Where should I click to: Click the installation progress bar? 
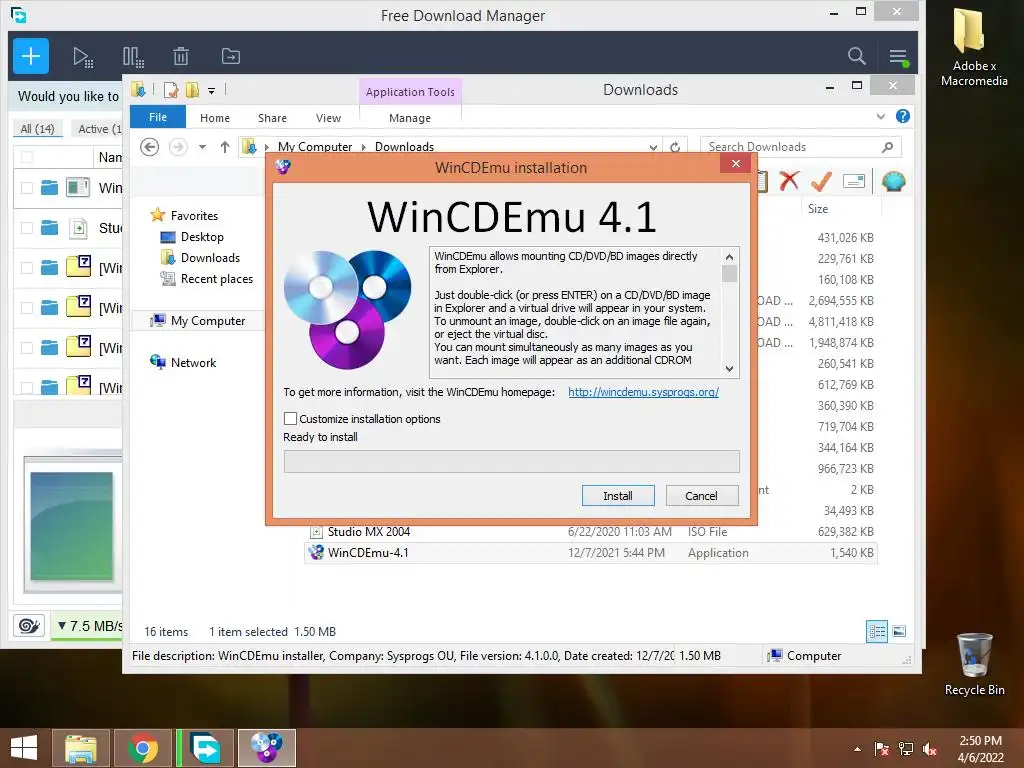(x=512, y=461)
